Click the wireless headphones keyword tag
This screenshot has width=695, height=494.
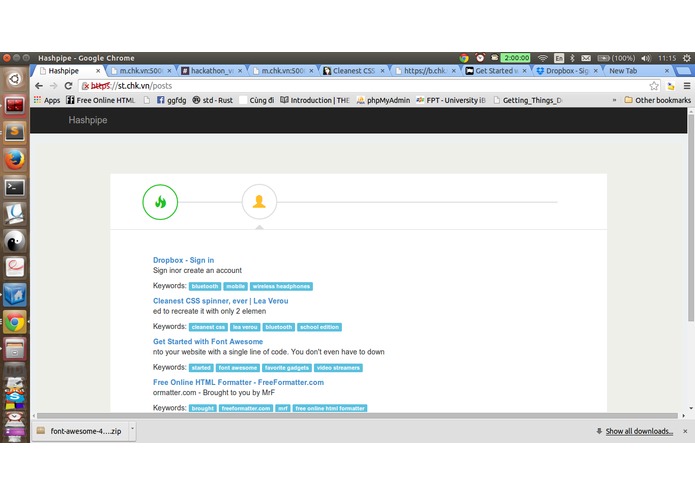281,287
